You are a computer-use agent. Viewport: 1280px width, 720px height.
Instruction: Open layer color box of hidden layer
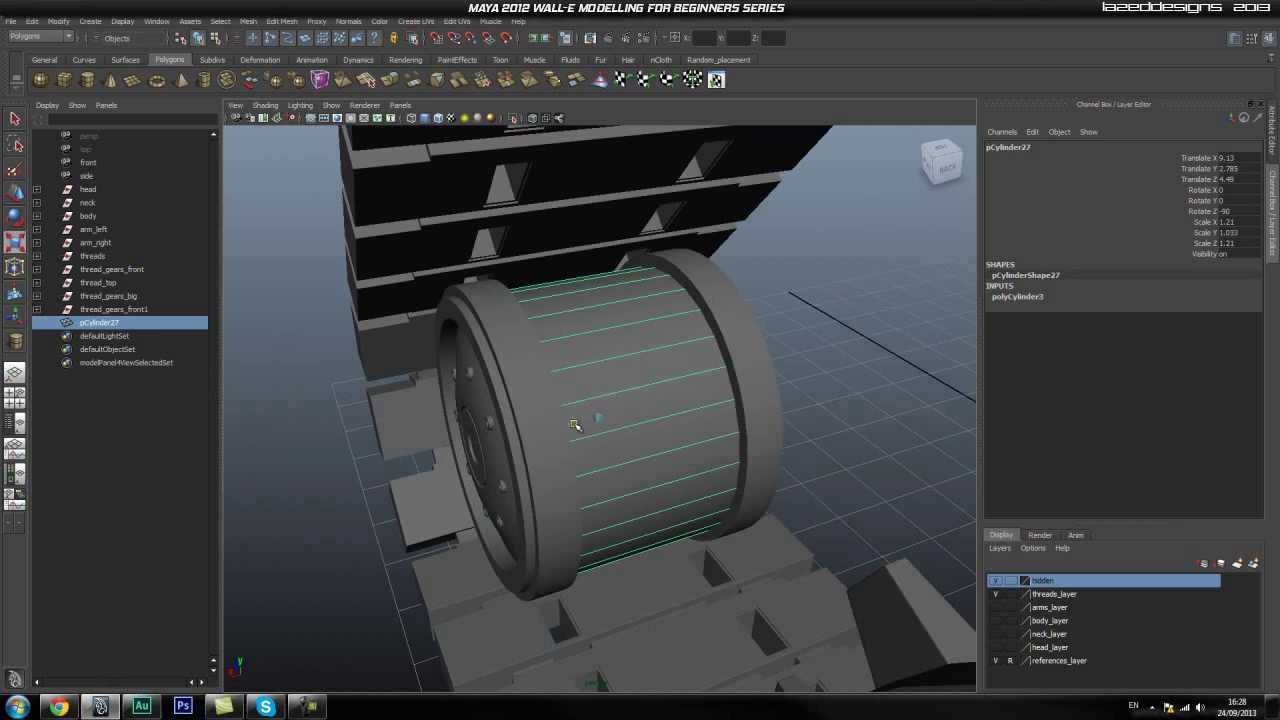click(1025, 581)
